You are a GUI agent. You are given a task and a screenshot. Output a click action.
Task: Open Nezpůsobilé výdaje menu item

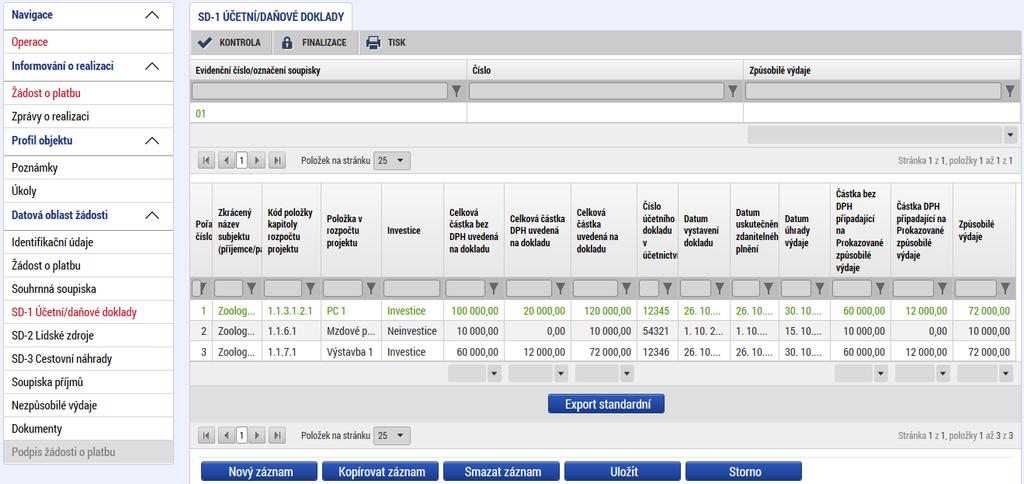click(x=54, y=406)
